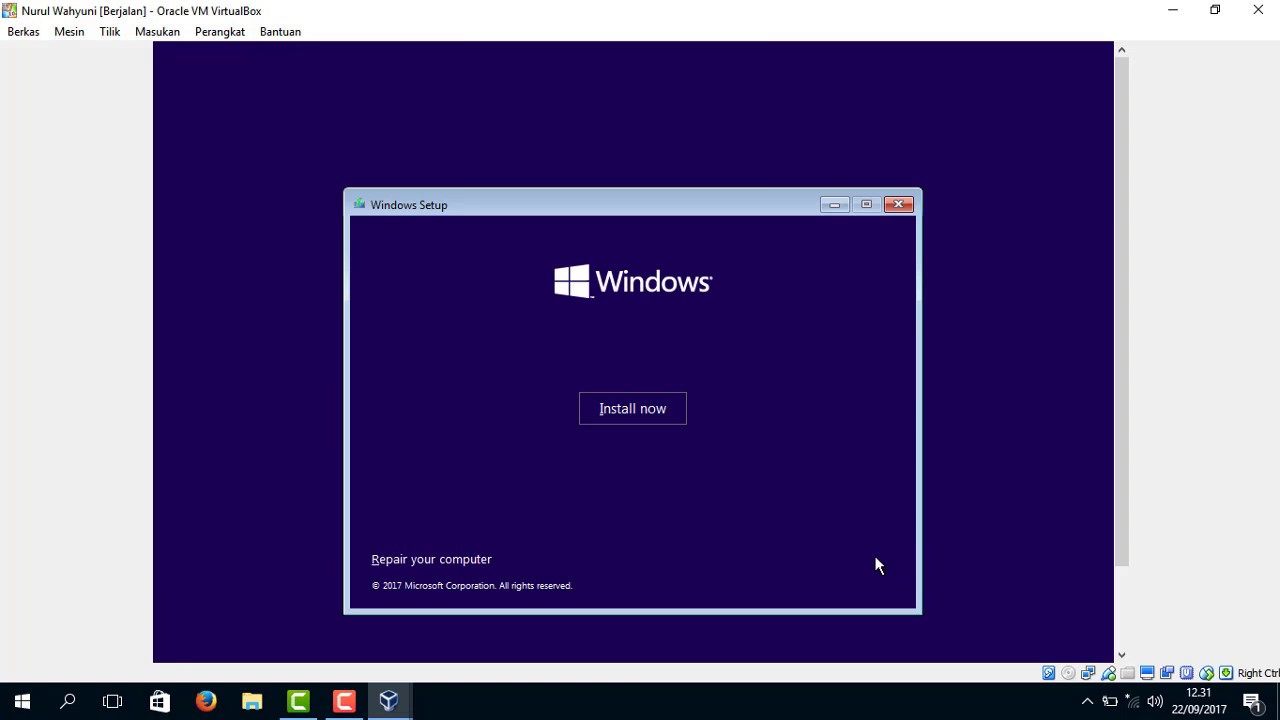Launch Firefox from the taskbar
This screenshot has height=720, width=1280.
click(206, 701)
